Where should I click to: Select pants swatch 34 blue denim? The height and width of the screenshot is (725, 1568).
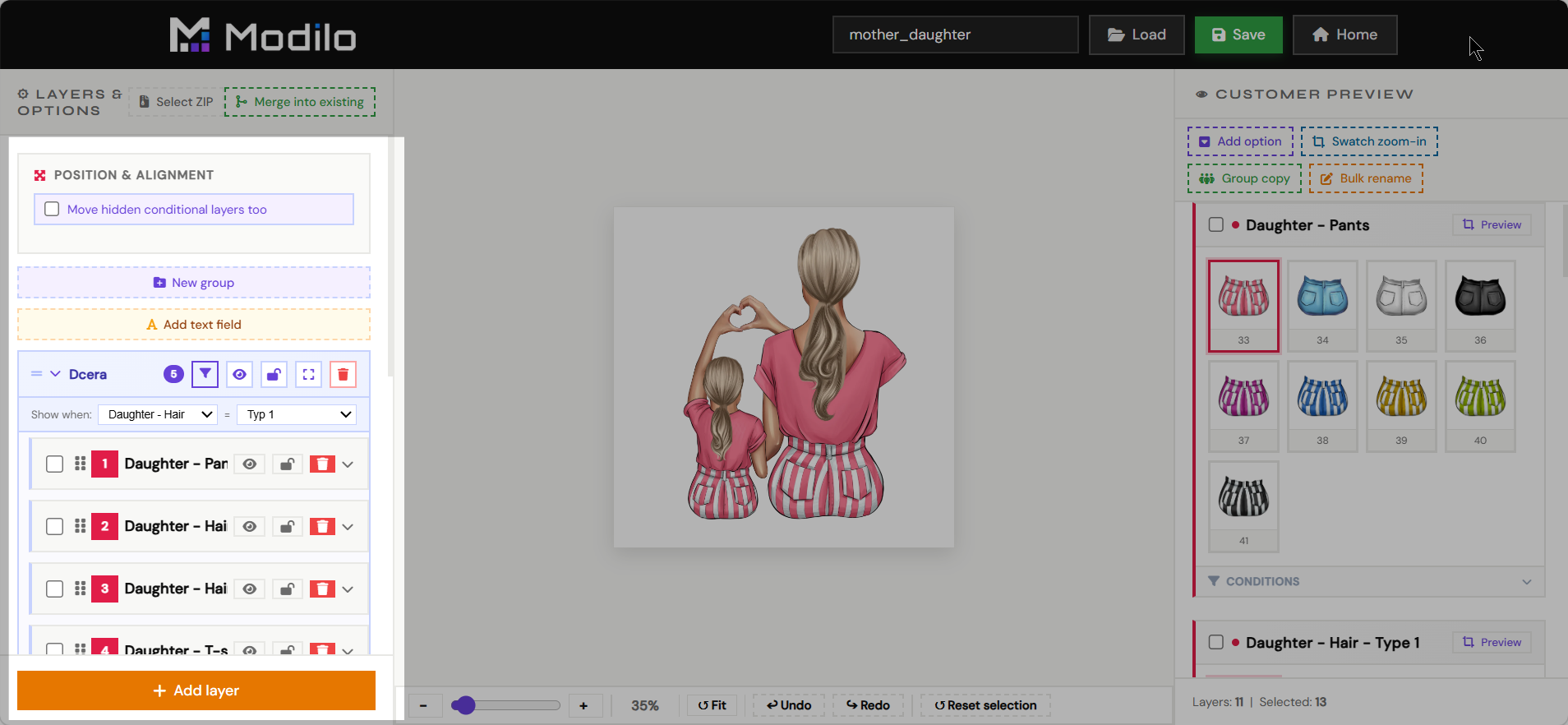[1322, 306]
